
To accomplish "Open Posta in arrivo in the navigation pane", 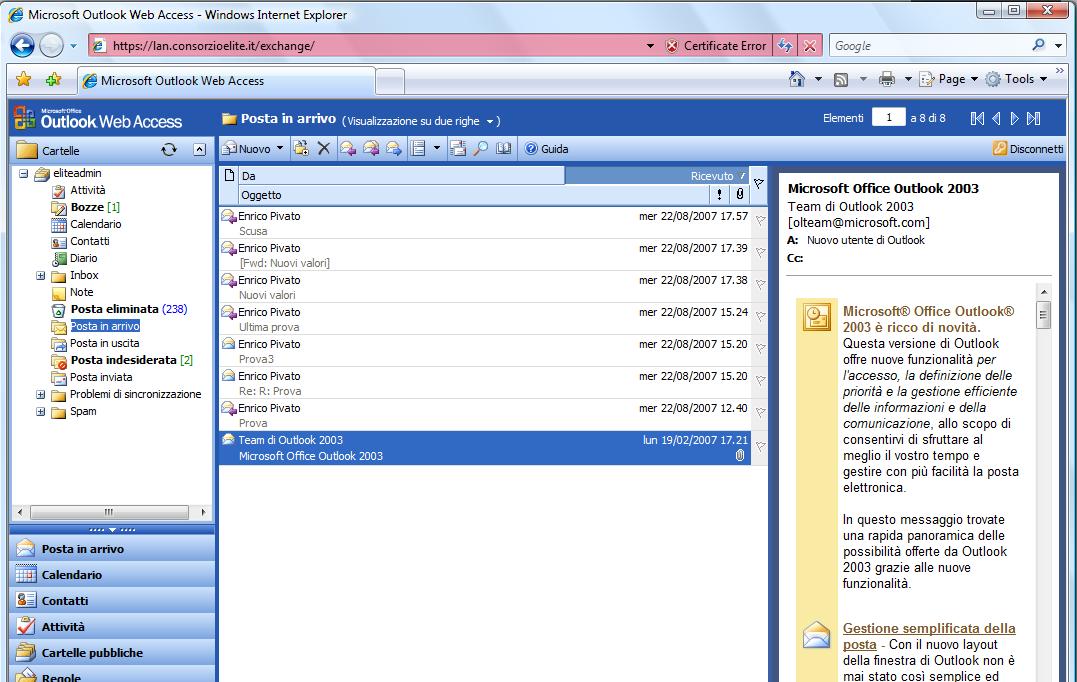I will (x=113, y=549).
